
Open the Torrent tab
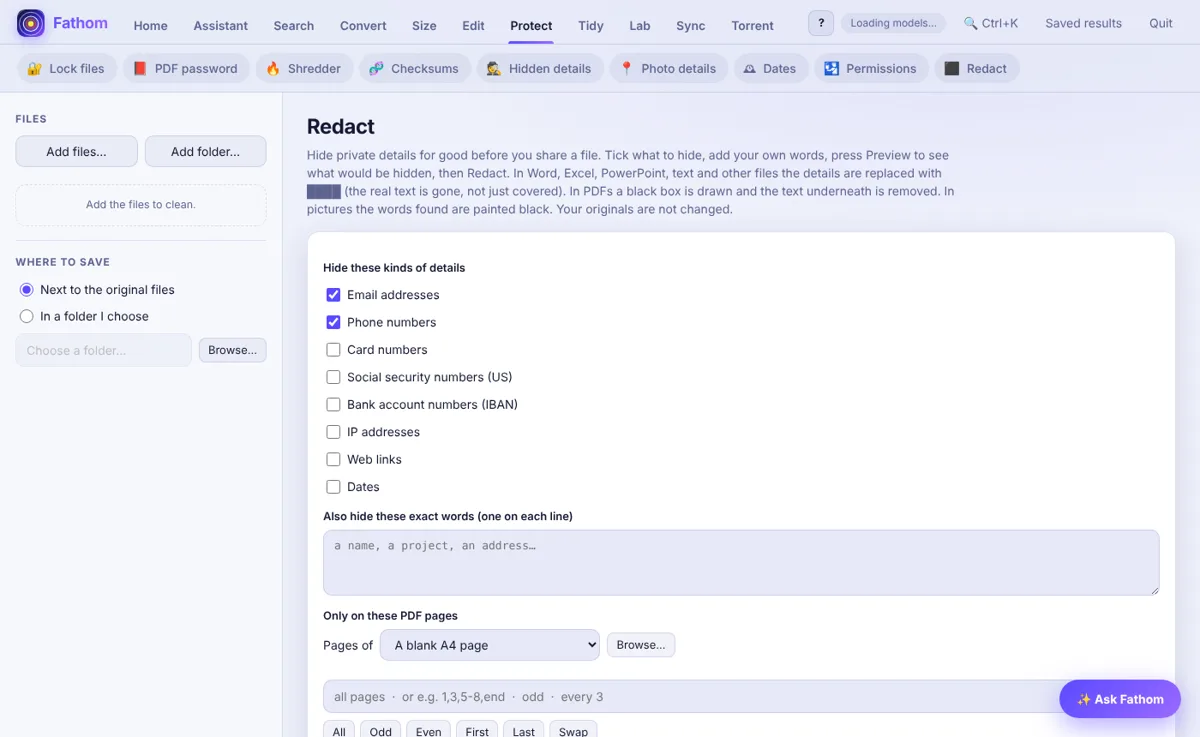[753, 26]
